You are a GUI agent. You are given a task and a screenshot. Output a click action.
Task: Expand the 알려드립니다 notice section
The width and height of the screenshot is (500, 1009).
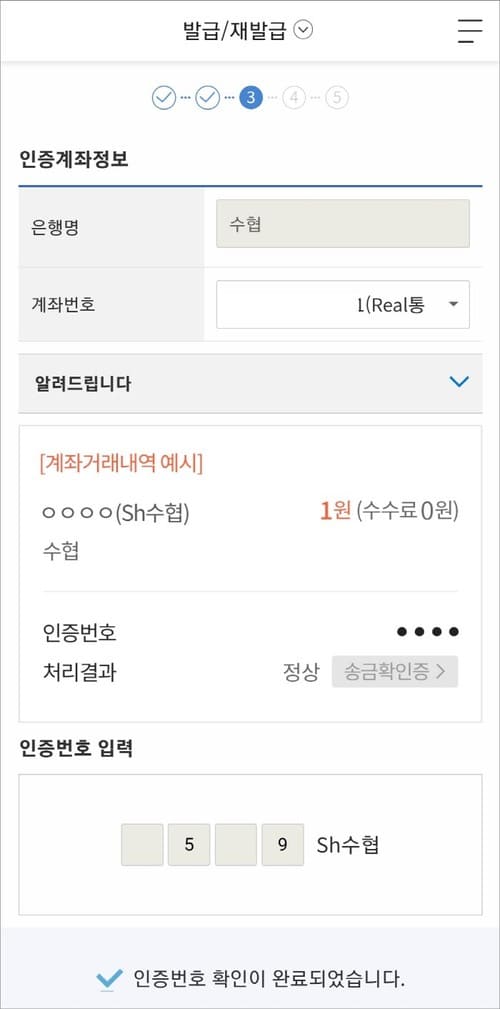point(250,384)
